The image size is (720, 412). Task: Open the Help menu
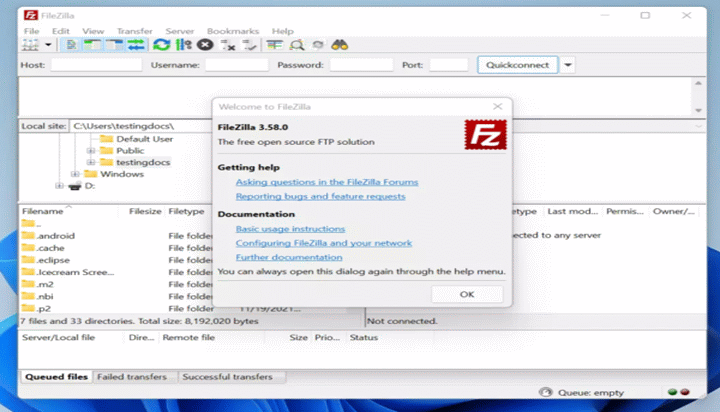click(x=282, y=31)
